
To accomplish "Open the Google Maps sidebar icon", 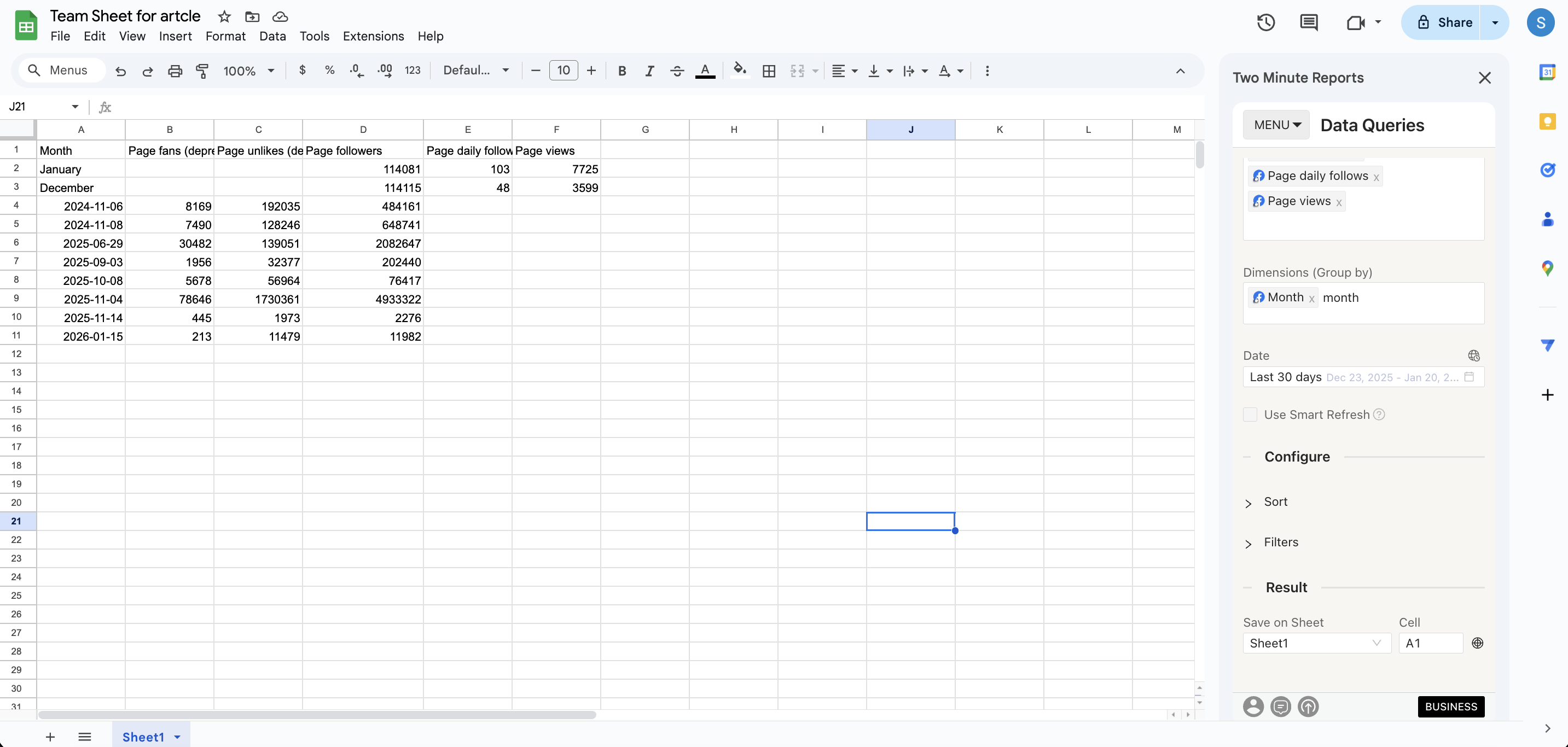I will coord(1547,267).
